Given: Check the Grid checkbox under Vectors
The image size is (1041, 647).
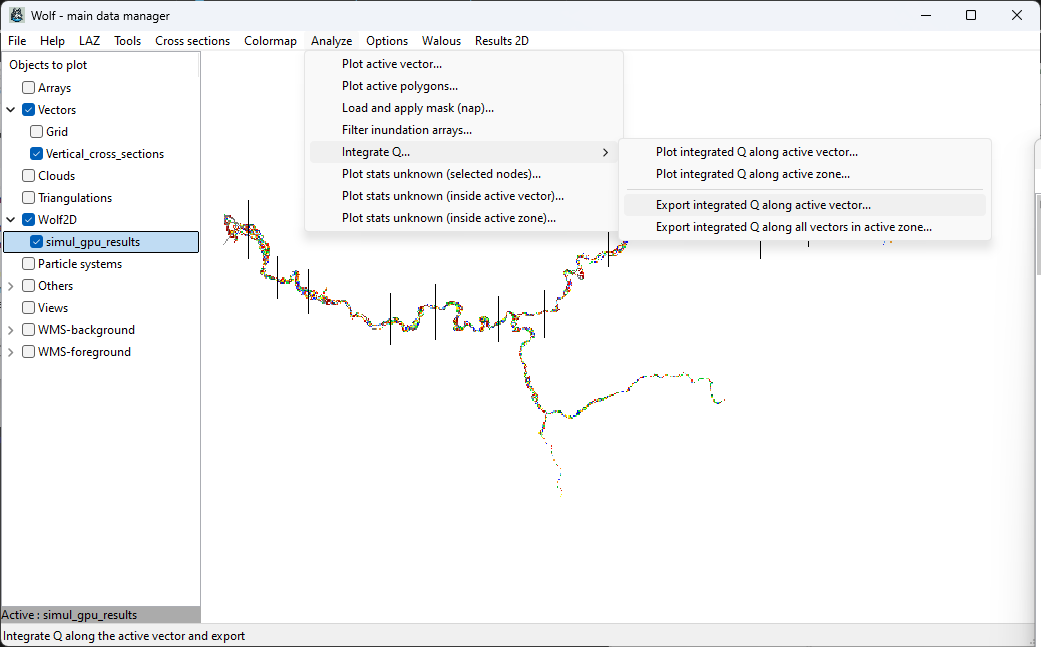Looking at the screenshot, I should pos(37,132).
